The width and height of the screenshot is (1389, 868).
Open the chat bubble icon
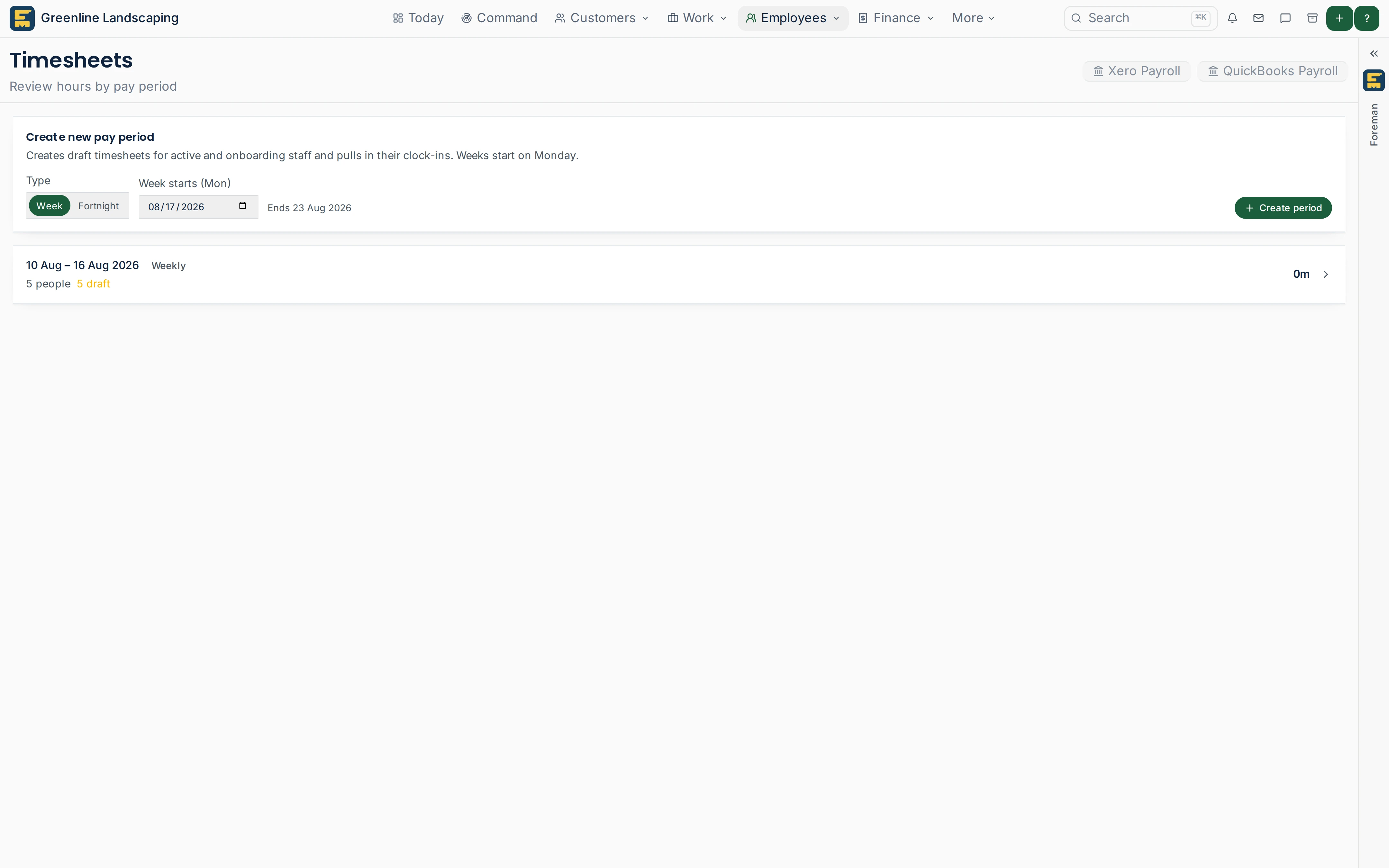[x=1286, y=18]
